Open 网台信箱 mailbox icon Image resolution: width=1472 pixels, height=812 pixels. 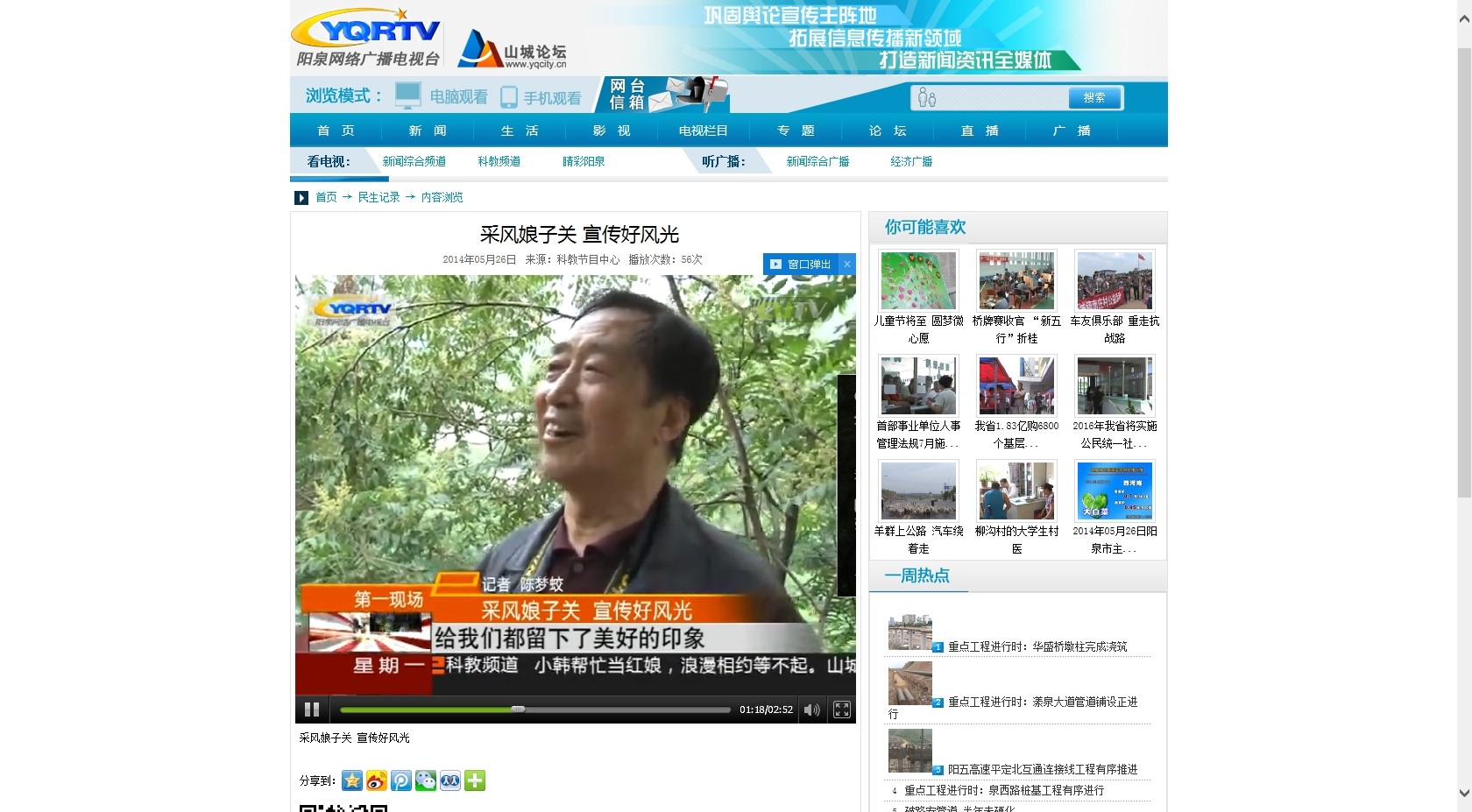[x=666, y=95]
